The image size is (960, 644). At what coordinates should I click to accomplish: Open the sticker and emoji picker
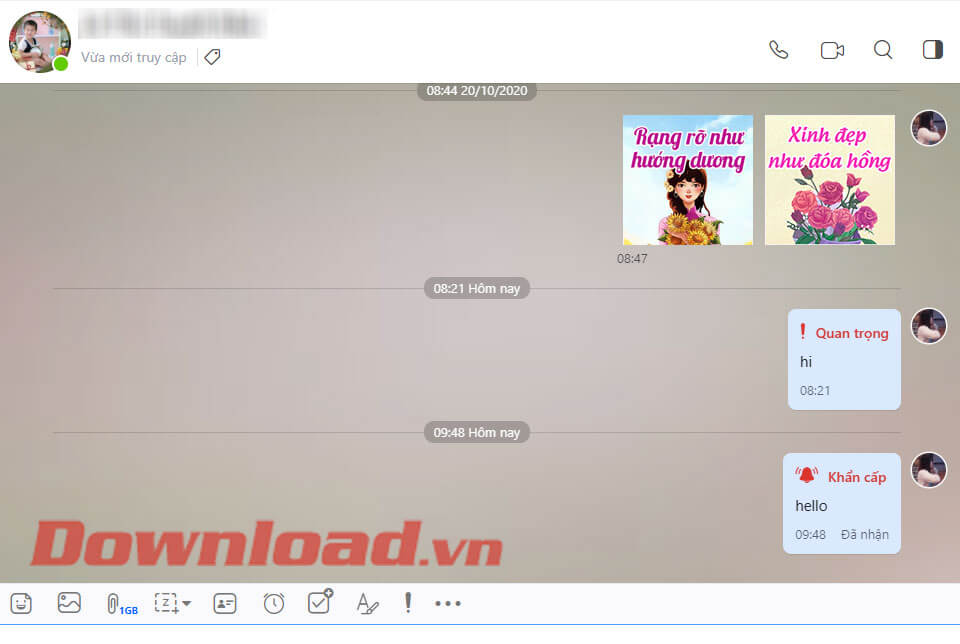pyautogui.click(x=21, y=603)
